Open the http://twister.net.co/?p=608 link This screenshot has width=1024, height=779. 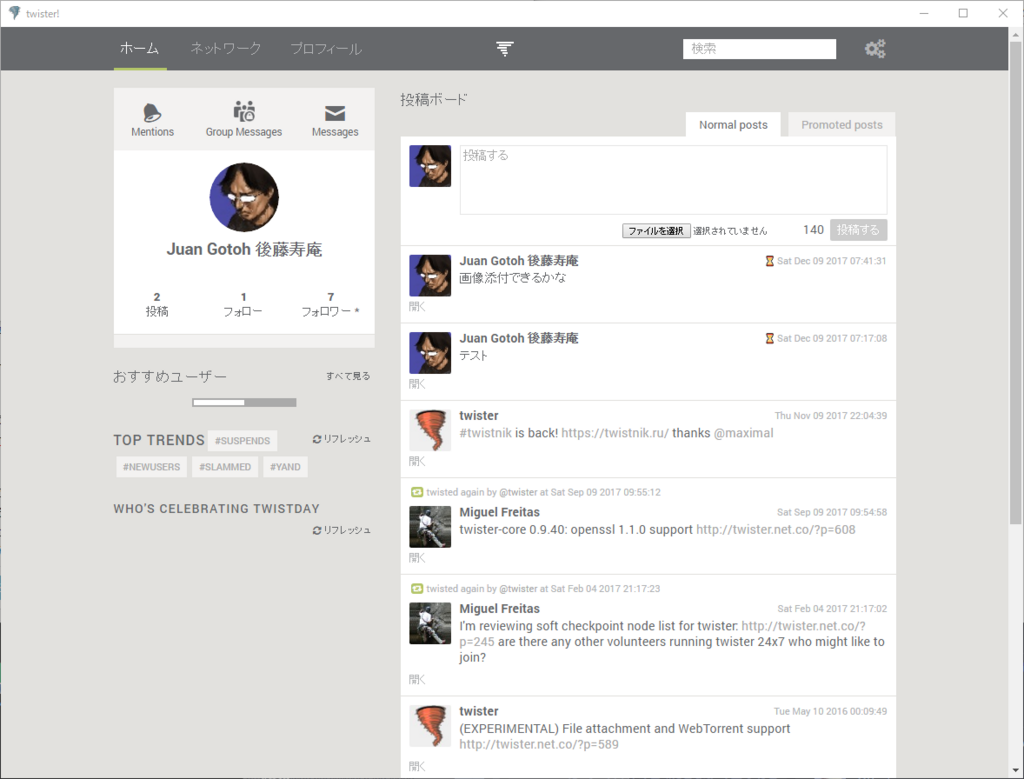[x=775, y=530]
